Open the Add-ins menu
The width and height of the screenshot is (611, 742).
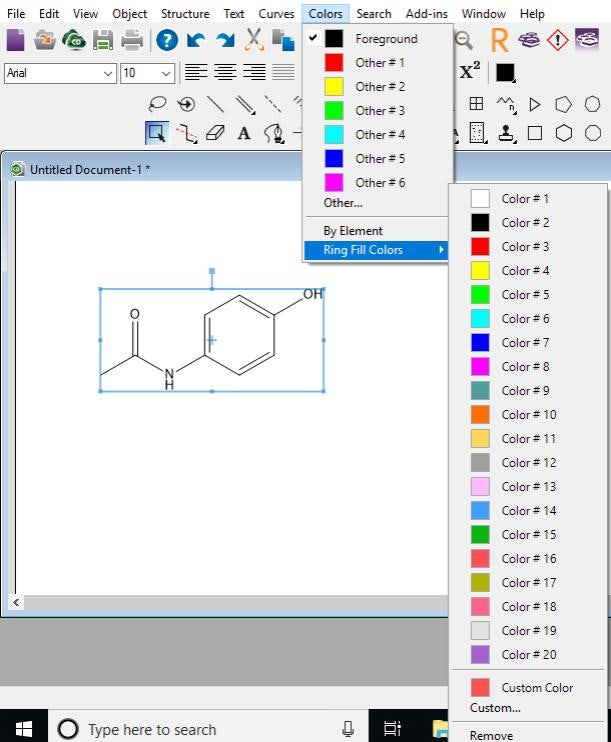426,14
